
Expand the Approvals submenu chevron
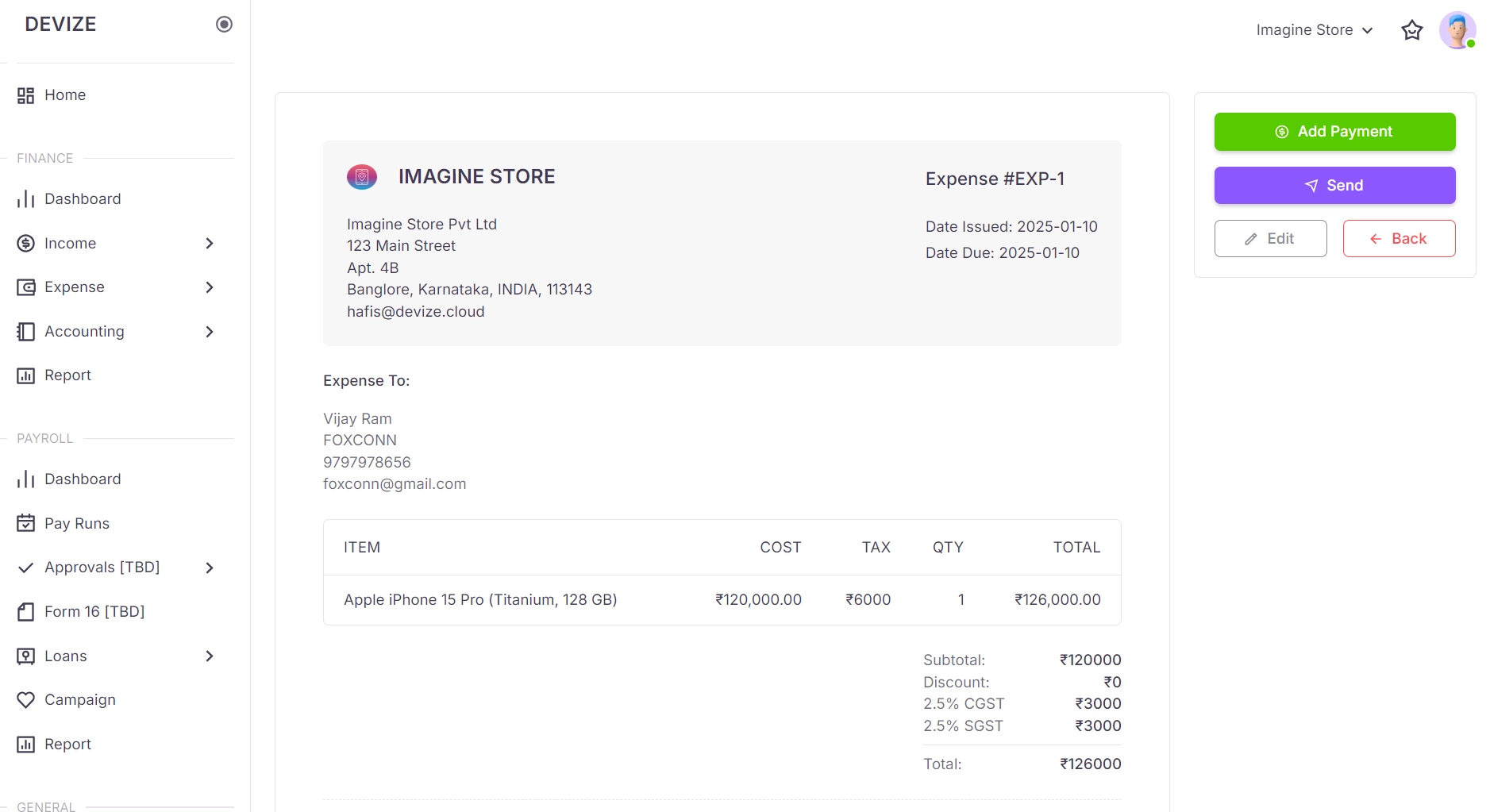pos(210,568)
